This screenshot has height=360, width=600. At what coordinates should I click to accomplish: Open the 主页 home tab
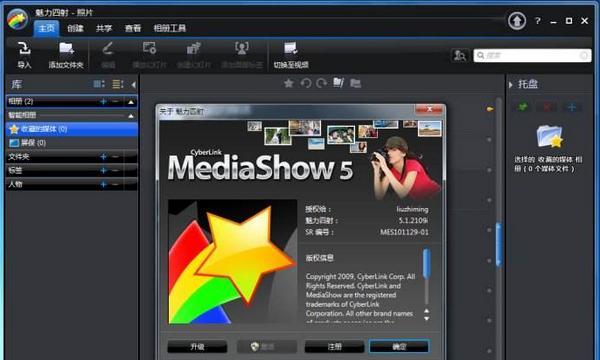point(46,28)
